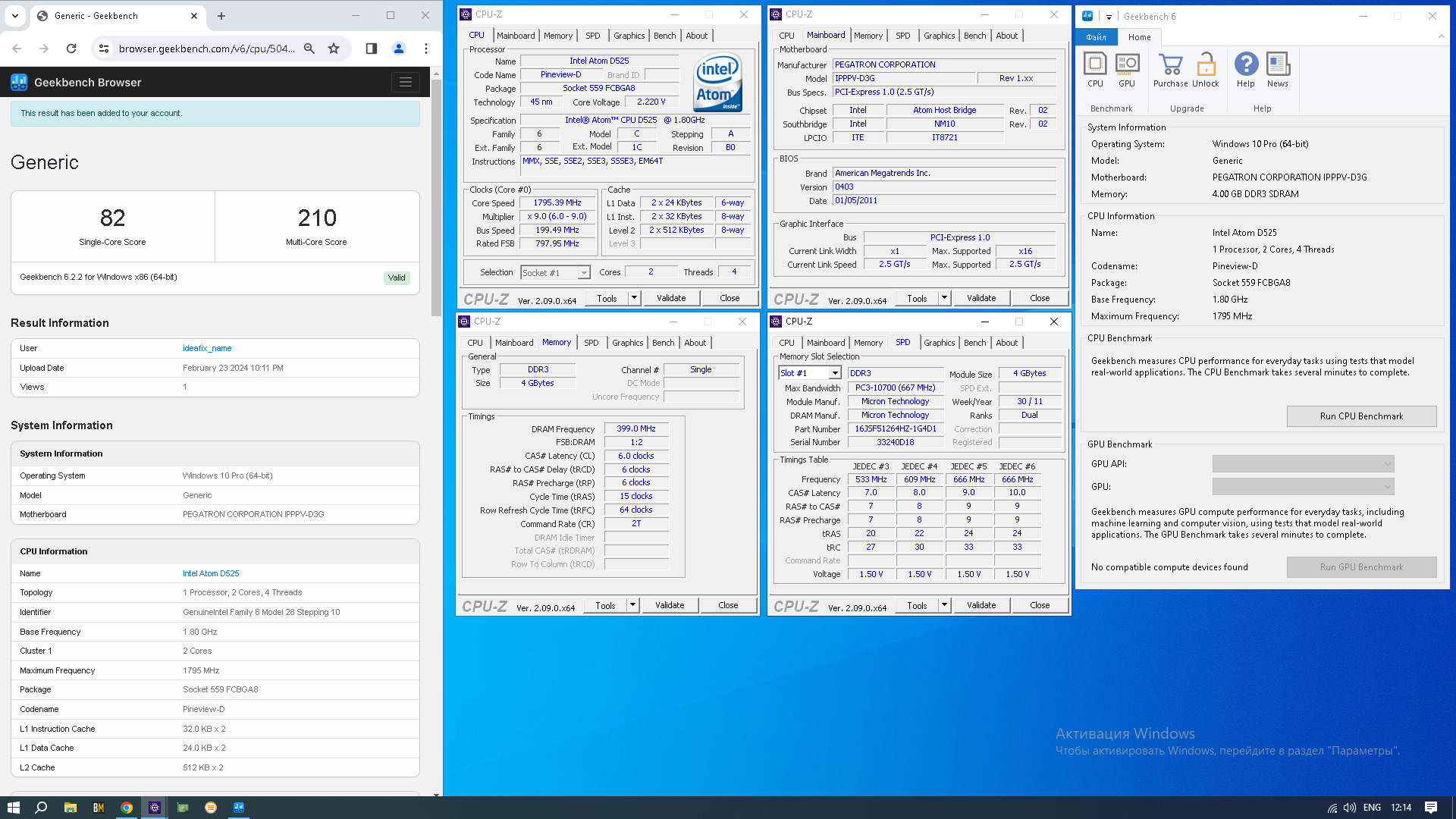
Task: Open the Help question-mark icon in Geekbench 6
Action: click(x=1246, y=70)
